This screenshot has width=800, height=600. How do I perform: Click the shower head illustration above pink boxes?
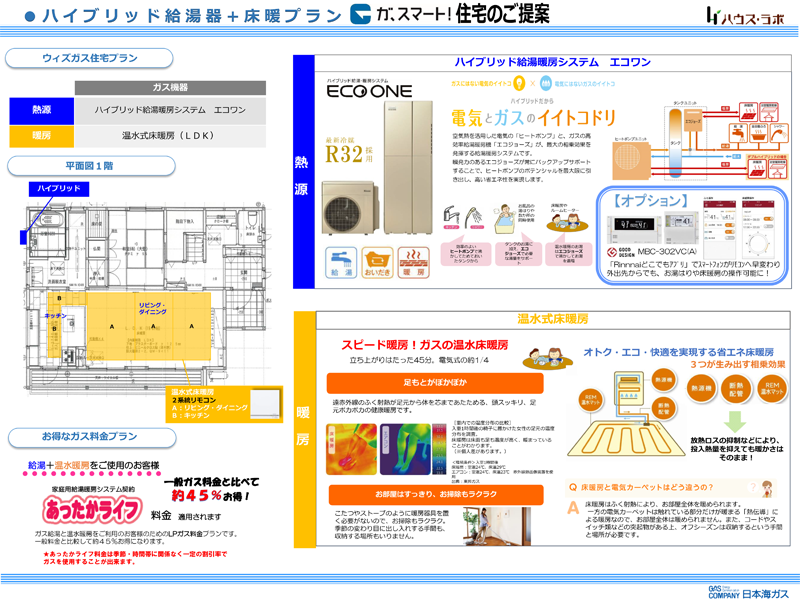click(x=474, y=218)
